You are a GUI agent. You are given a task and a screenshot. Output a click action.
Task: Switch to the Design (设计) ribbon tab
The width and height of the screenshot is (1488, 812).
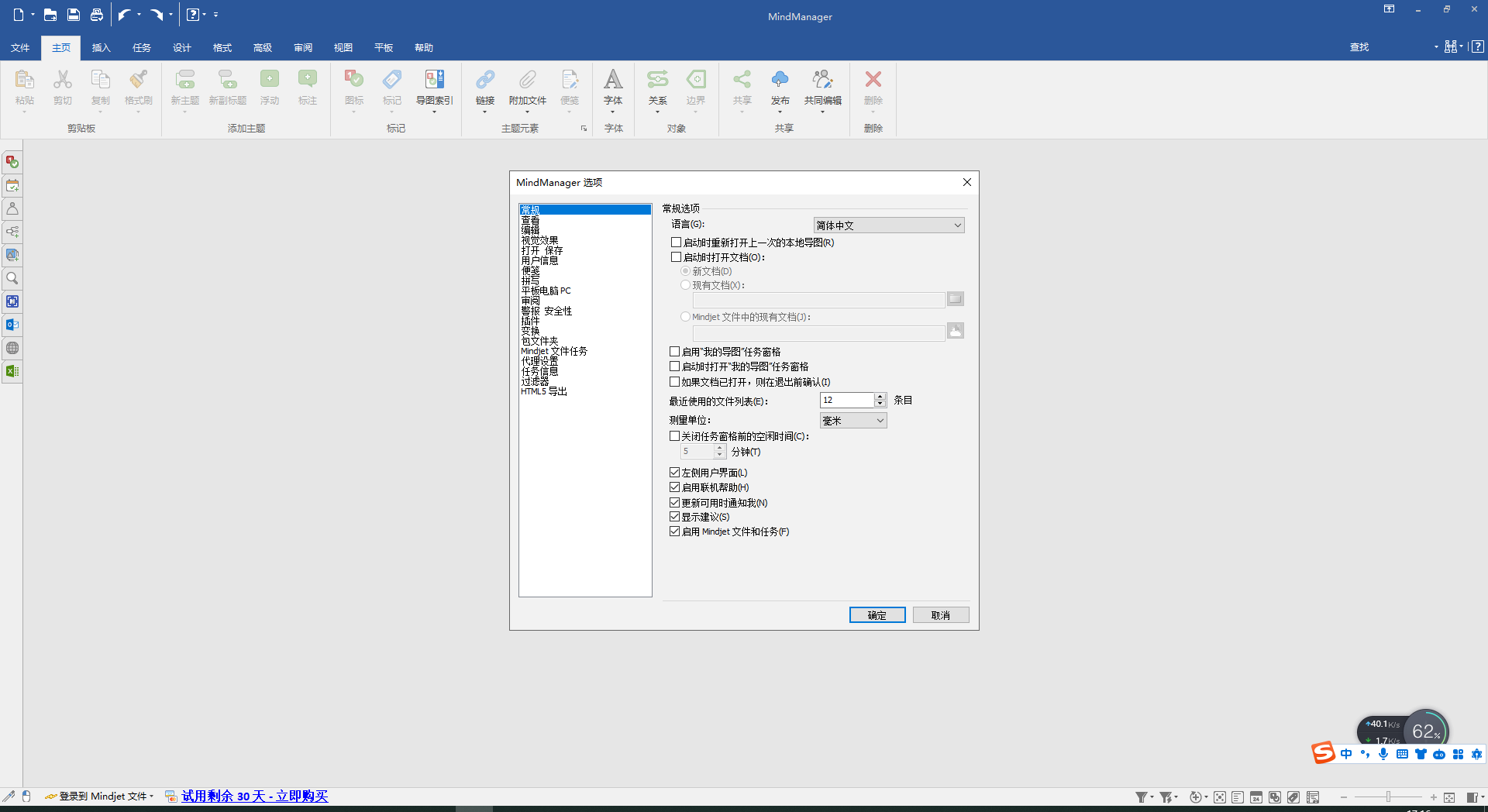(x=182, y=48)
